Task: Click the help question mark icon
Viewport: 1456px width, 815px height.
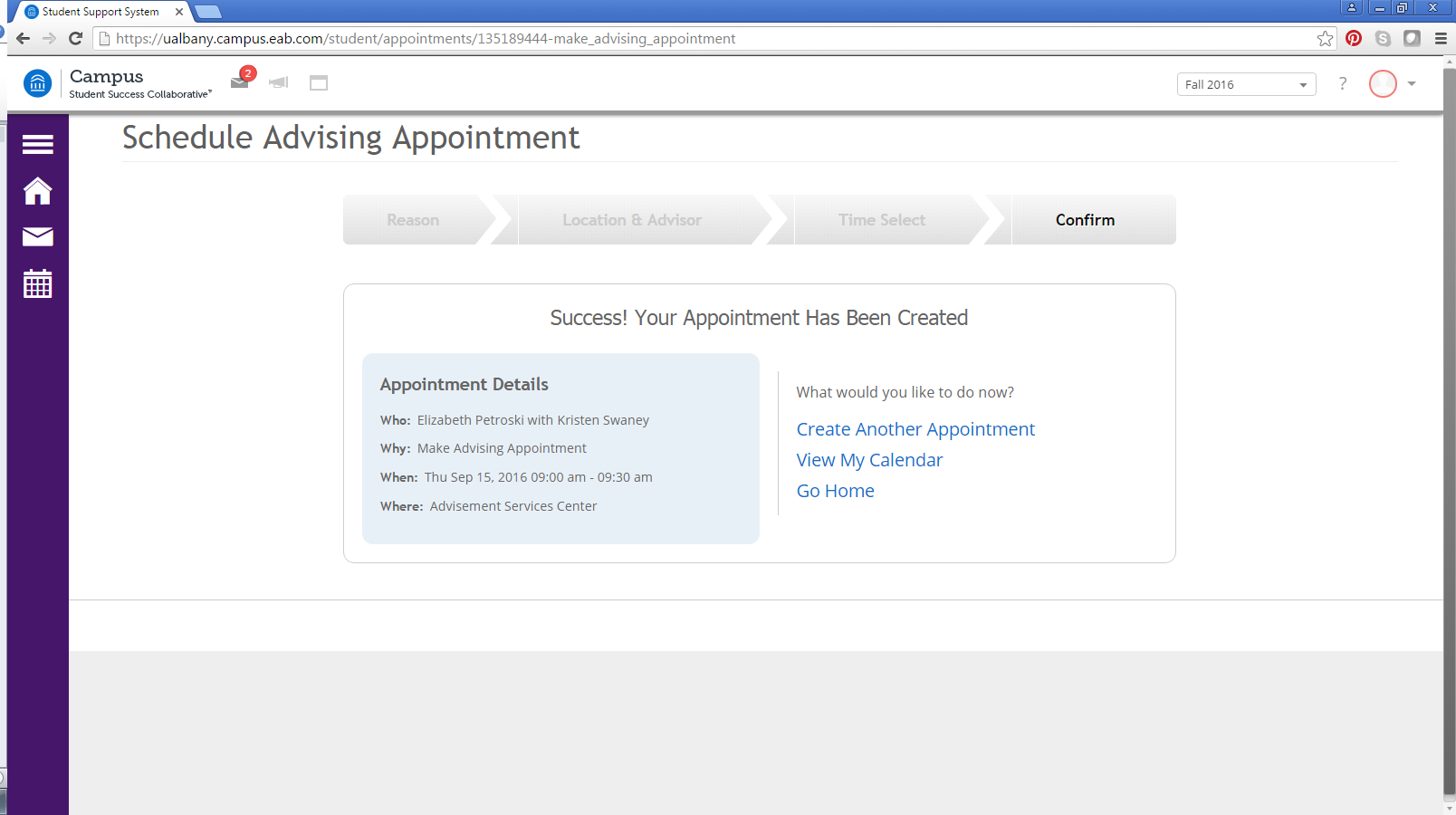Action: [x=1343, y=83]
